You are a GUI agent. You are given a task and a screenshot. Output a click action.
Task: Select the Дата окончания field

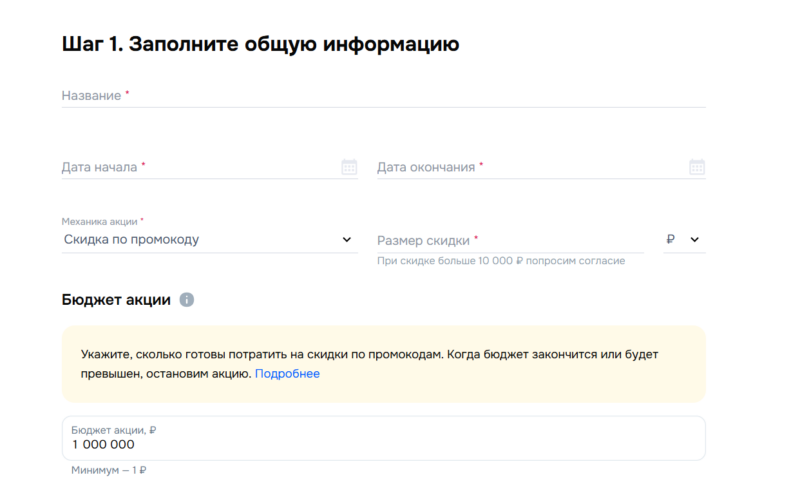point(541,167)
